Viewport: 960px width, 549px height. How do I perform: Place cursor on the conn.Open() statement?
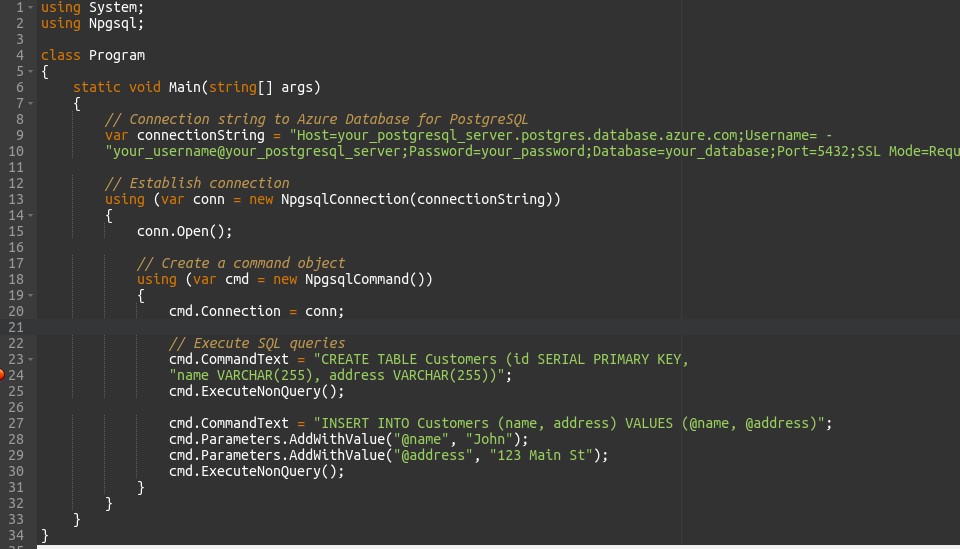(x=184, y=231)
